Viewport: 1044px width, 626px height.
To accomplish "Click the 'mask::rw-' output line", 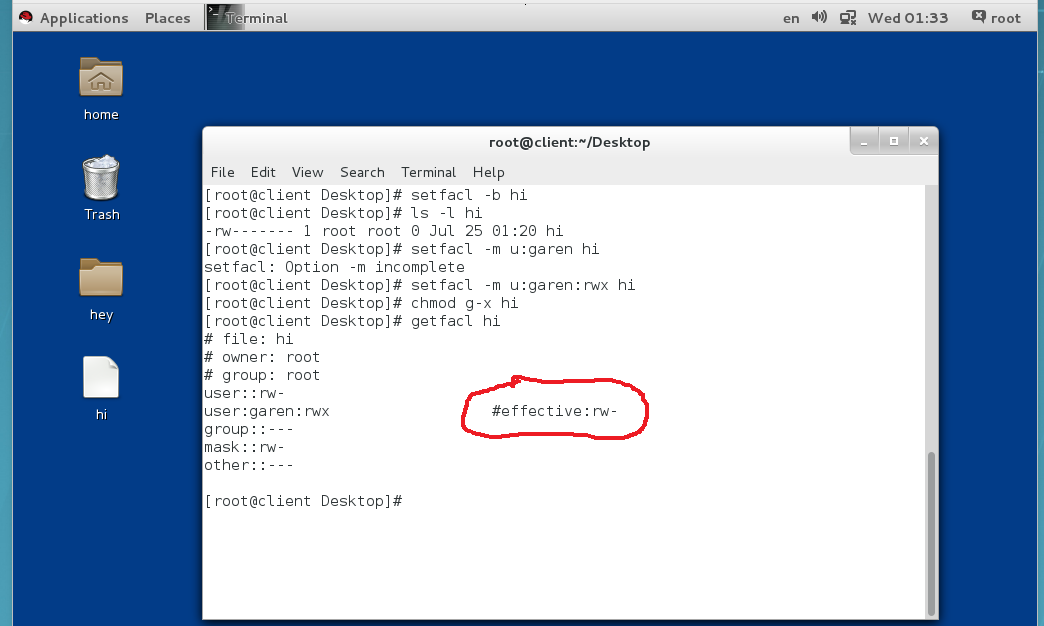I will click(244, 447).
